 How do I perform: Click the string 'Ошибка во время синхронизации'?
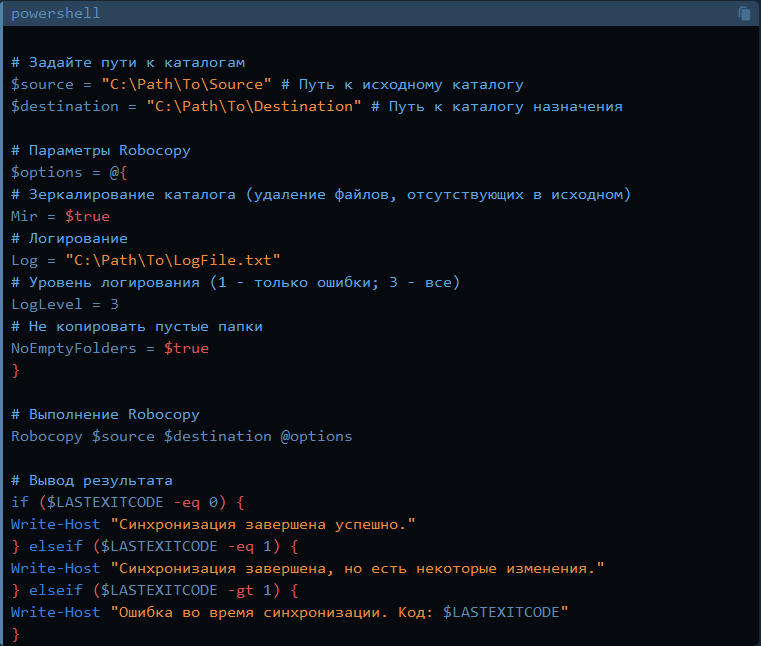(x=339, y=613)
